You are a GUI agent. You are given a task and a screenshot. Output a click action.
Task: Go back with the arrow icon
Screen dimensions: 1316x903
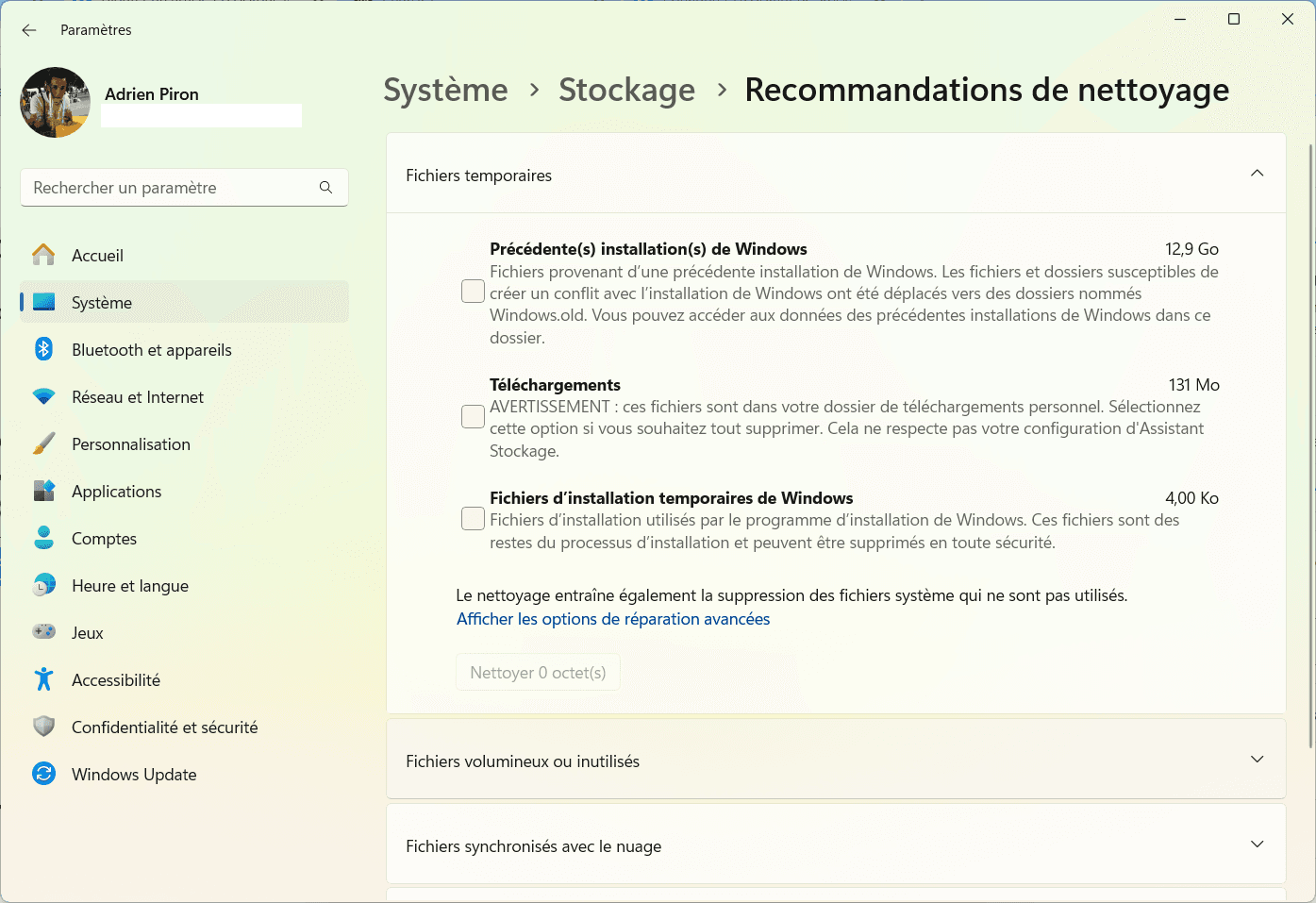click(x=29, y=30)
